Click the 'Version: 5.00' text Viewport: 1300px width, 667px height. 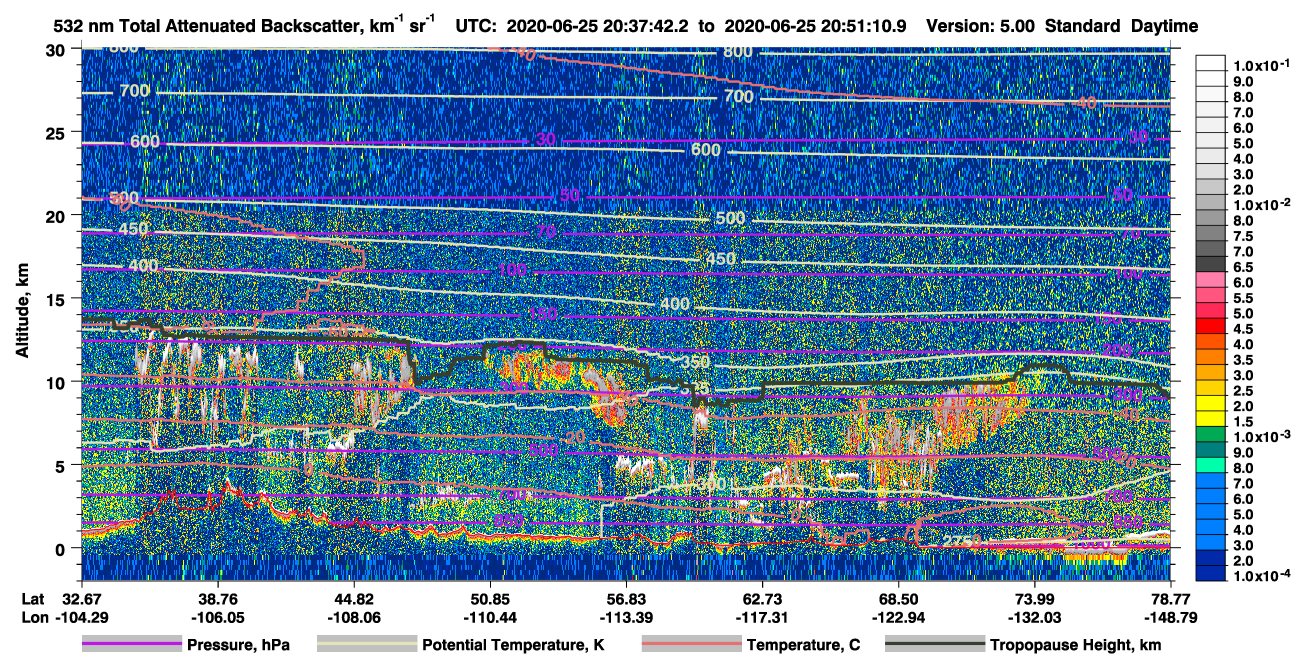point(983,26)
